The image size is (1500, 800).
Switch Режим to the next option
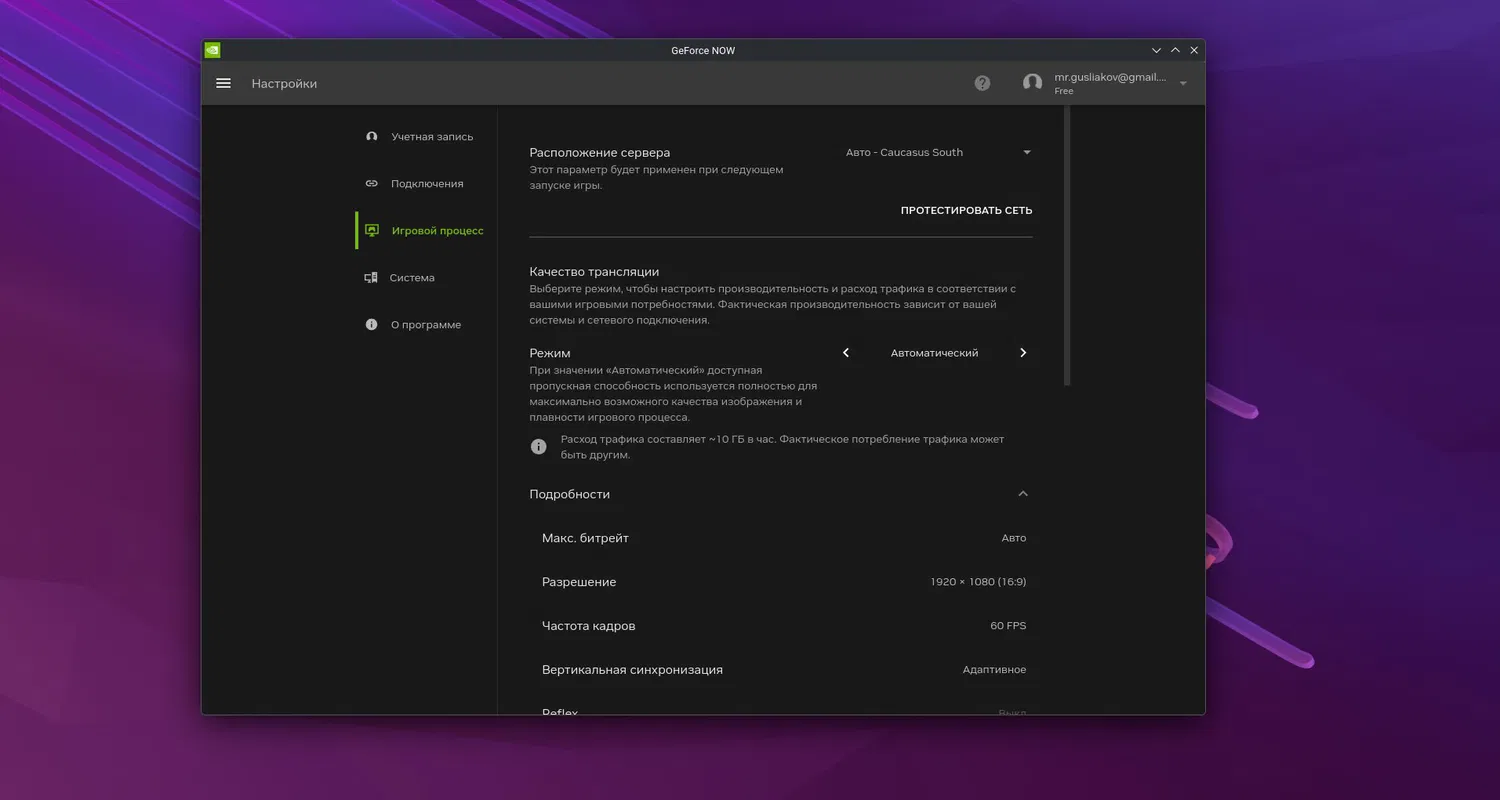[1023, 353]
